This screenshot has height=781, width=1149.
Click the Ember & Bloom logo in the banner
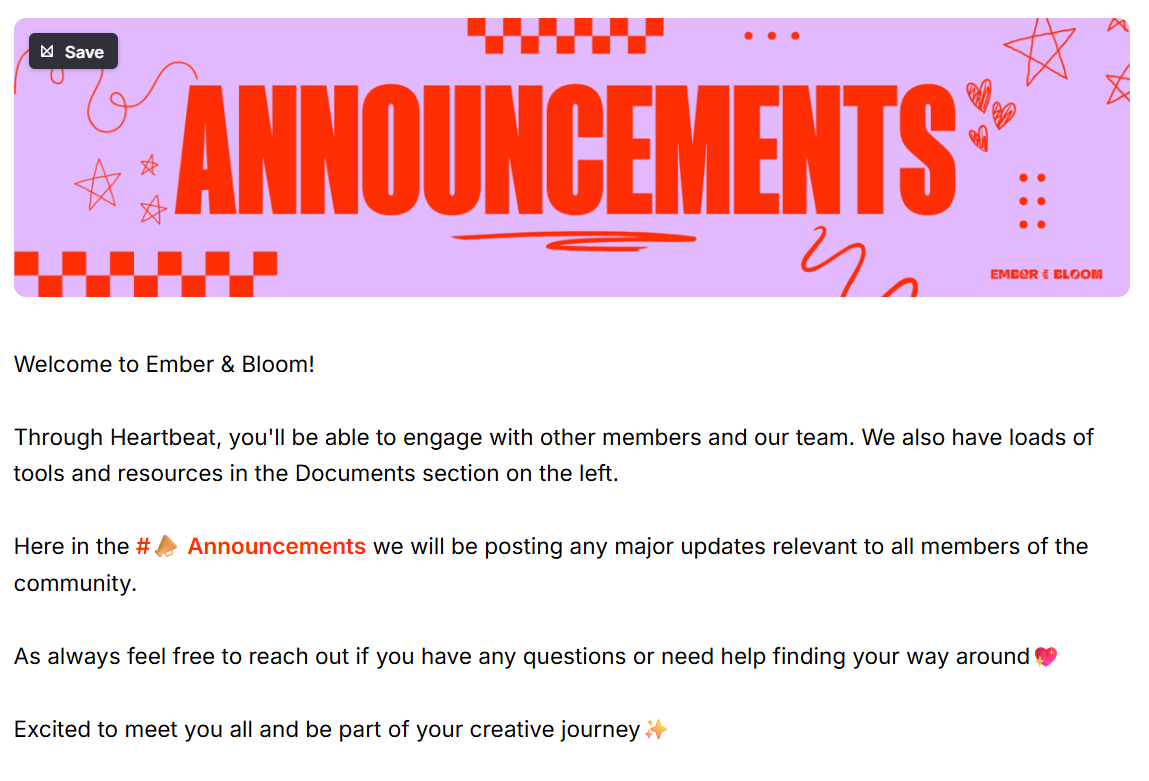(1046, 274)
